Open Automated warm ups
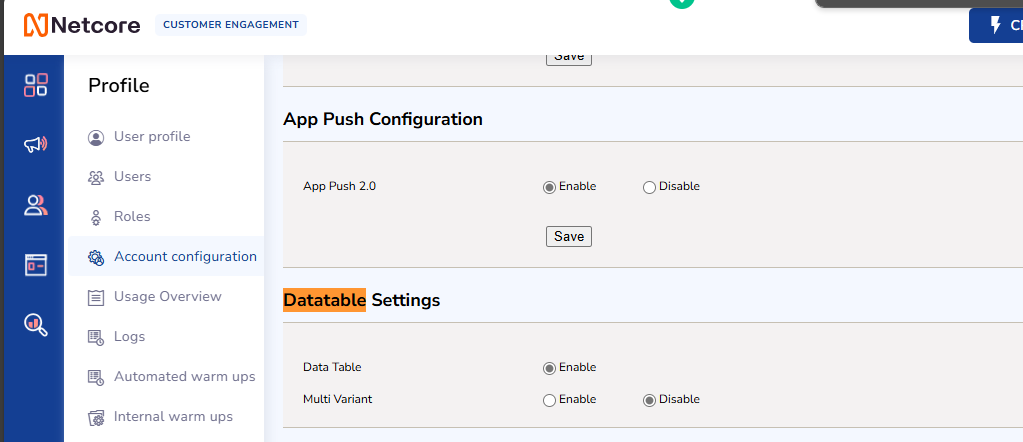This screenshot has width=1023, height=442. [x=184, y=377]
